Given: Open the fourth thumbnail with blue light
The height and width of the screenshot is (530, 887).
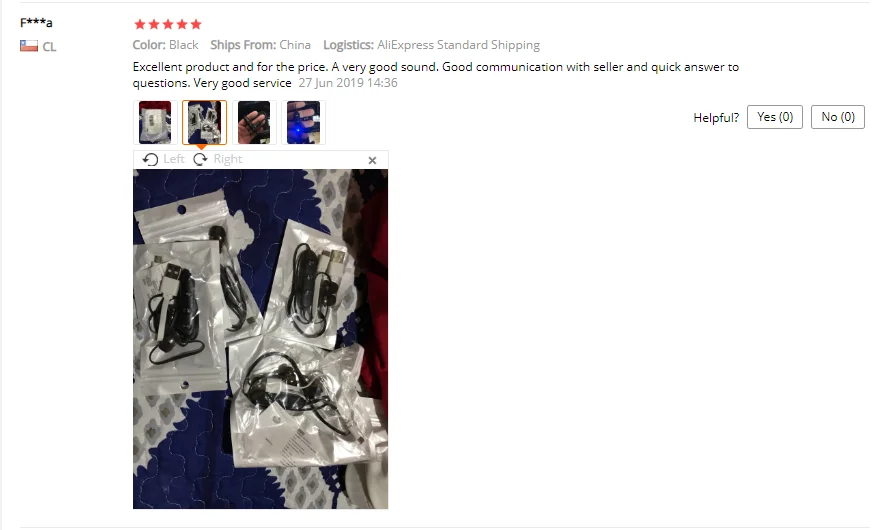Looking at the screenshot, I should pos(303,122).
